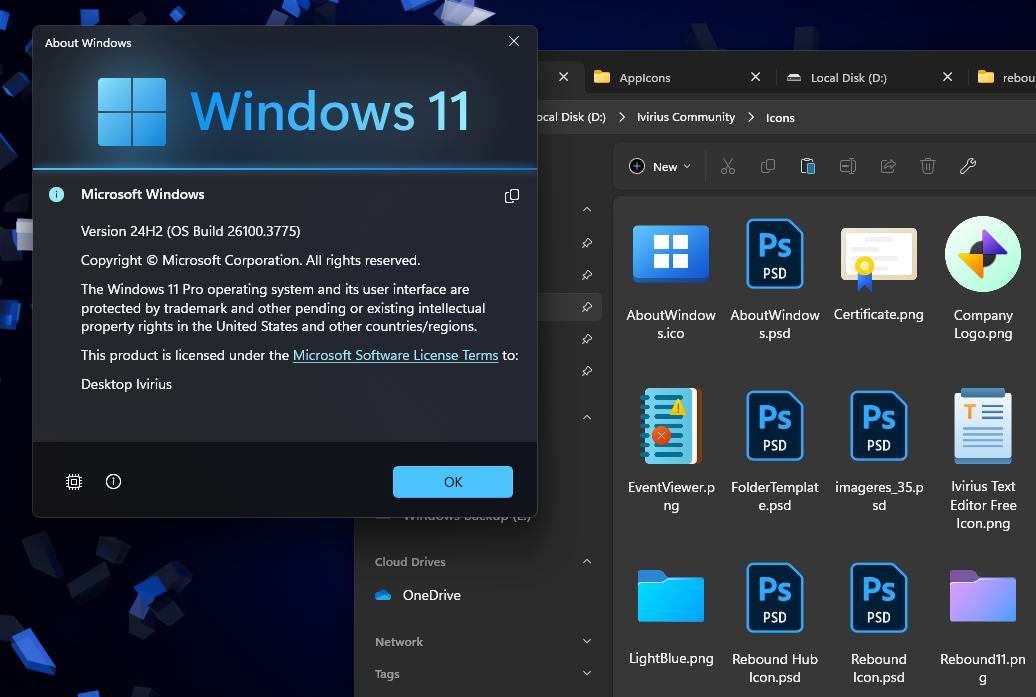Screen dimensions: 1036x697
Task: Collapse the Cloud Drives section
Action: pos(587,562)
